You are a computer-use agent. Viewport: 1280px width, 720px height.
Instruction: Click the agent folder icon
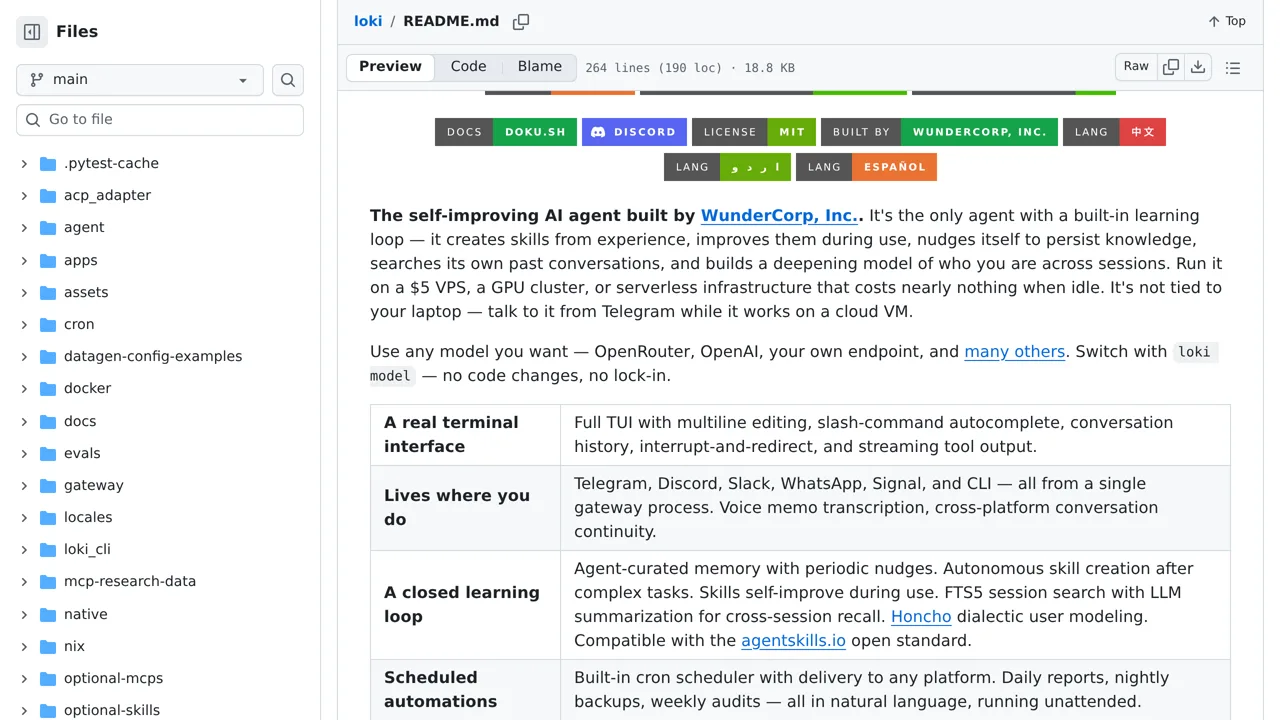click(x=48, y=228)
